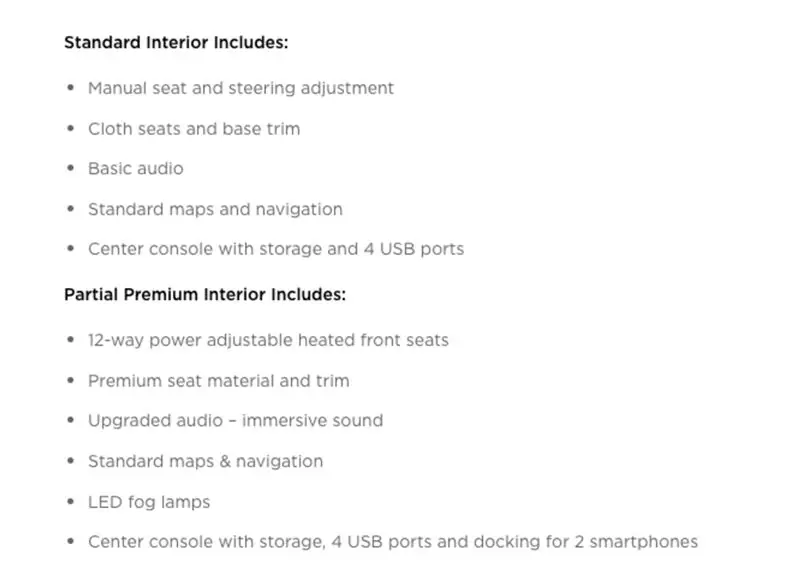Click item mentioning docking for 2 smartphones
800x570 pixels.
[x=393, y=541]
